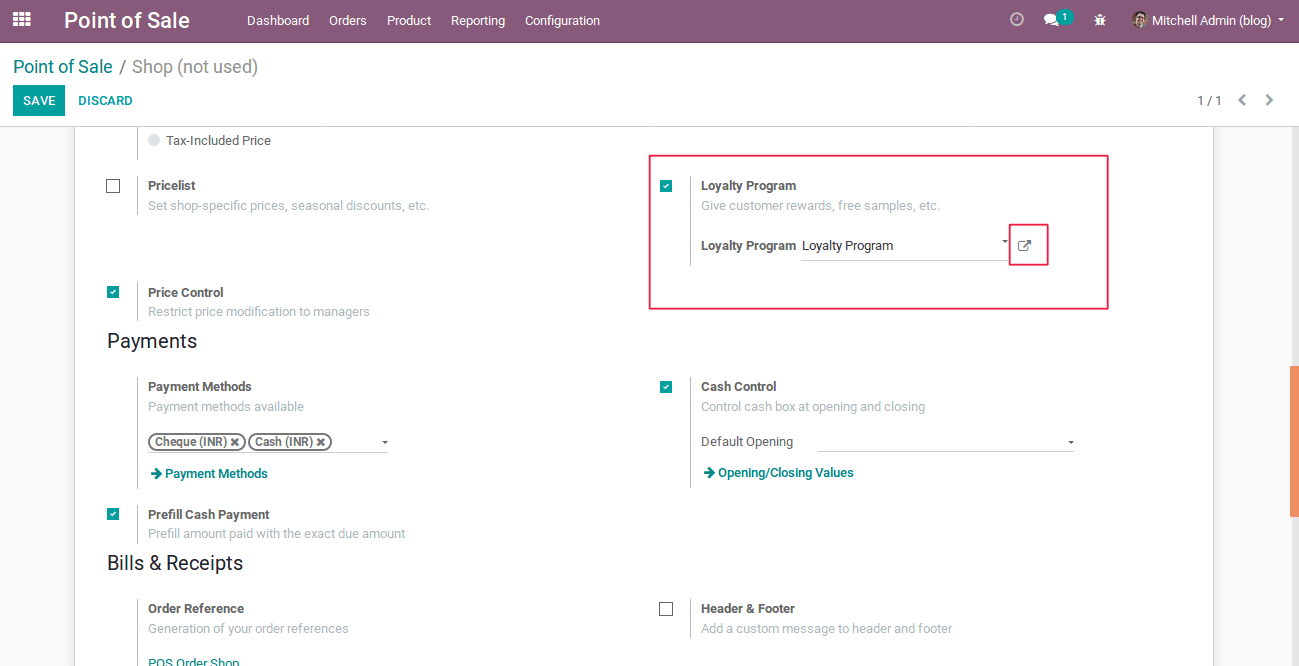The width and height of the screenshot is (1299, 666).
Task: Open the apps grid menu icon
Action: click(x=21, y=20)
